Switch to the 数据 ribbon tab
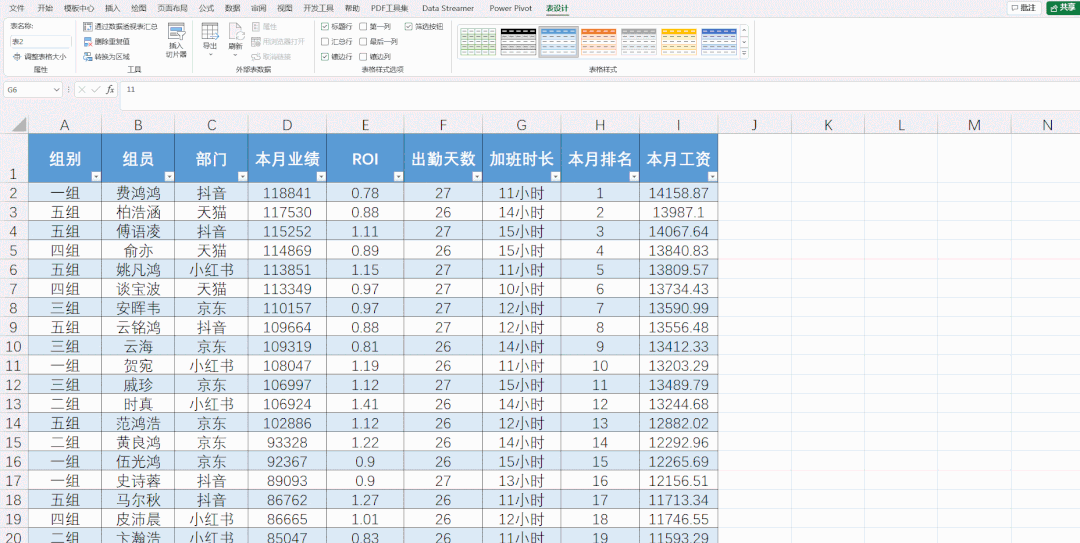The height and width of the screenshot is (543, 1080). (x=233, y=8)
